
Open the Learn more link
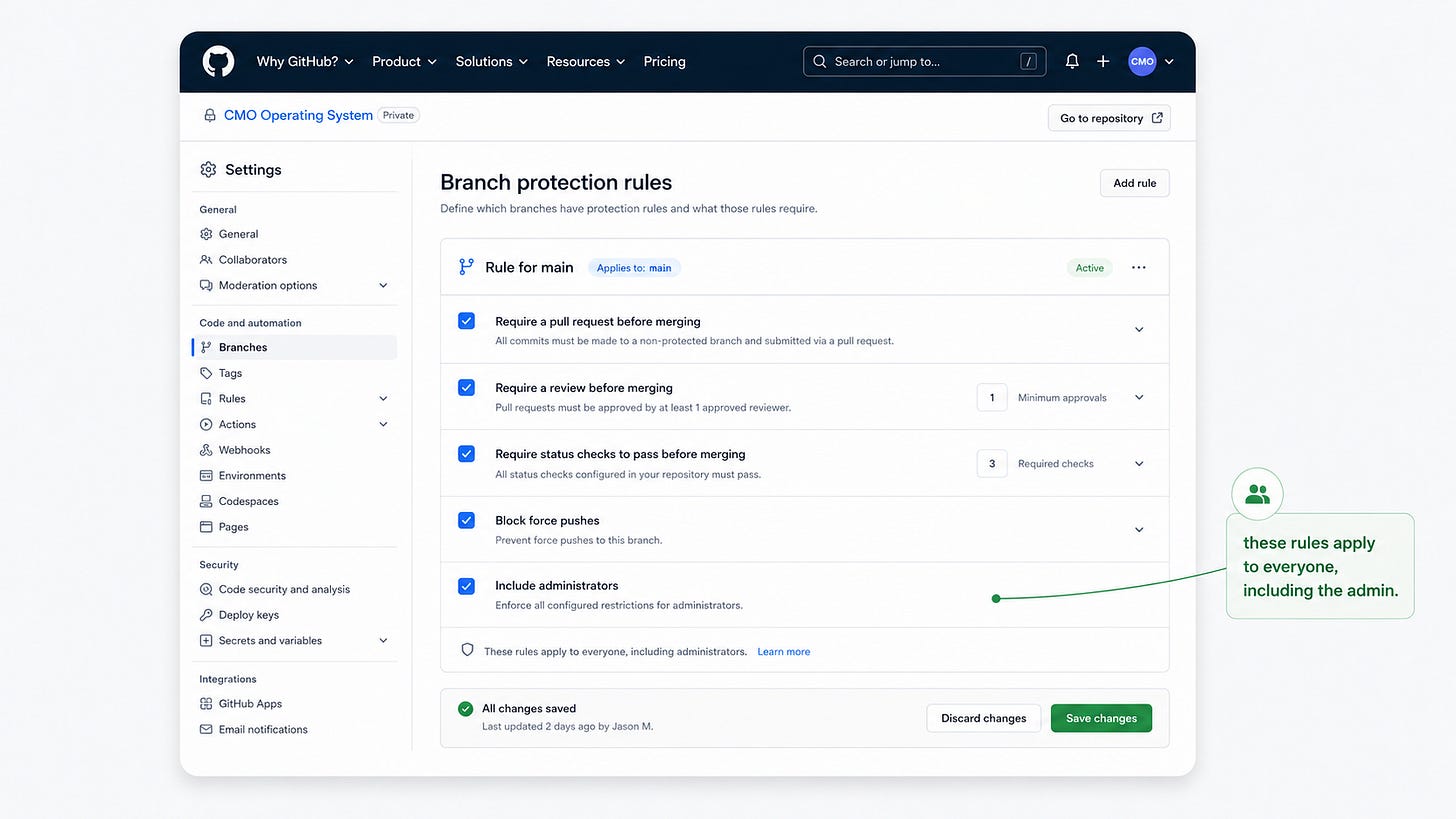(x=784, y=652)
